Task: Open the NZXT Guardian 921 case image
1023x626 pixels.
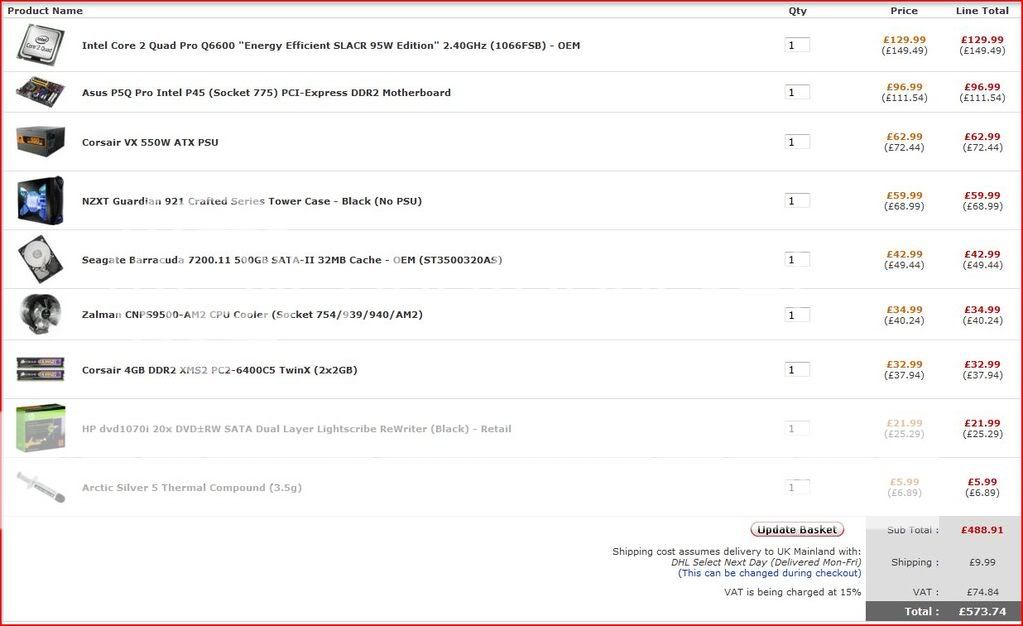Action: 40,200
